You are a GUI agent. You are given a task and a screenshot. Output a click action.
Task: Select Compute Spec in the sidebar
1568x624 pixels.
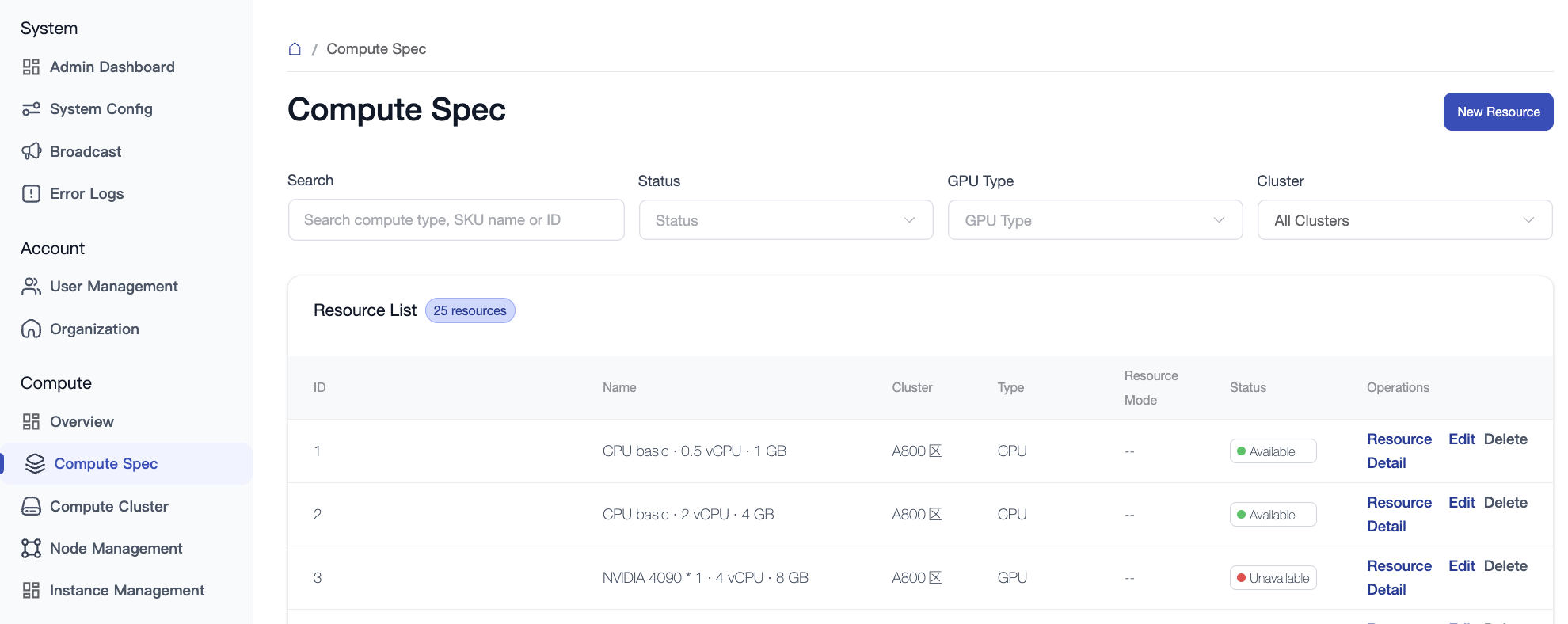(x=105, y=464)
